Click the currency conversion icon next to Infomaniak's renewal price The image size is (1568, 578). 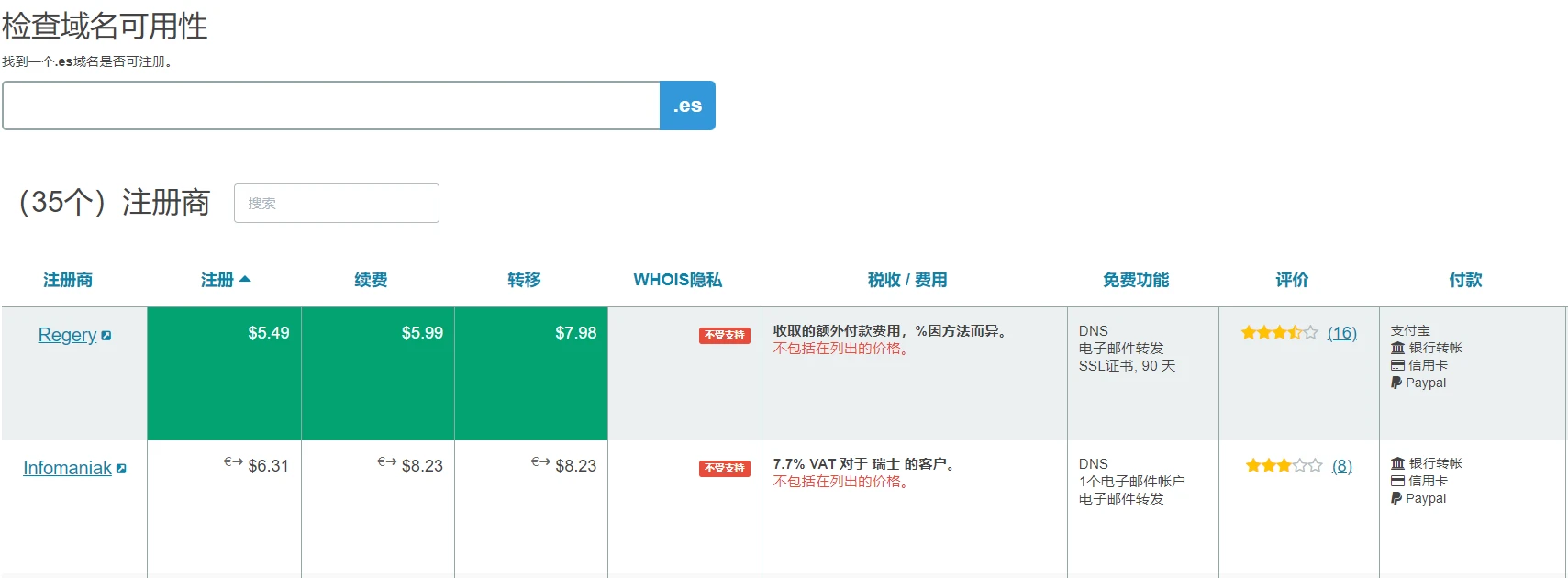386,462
